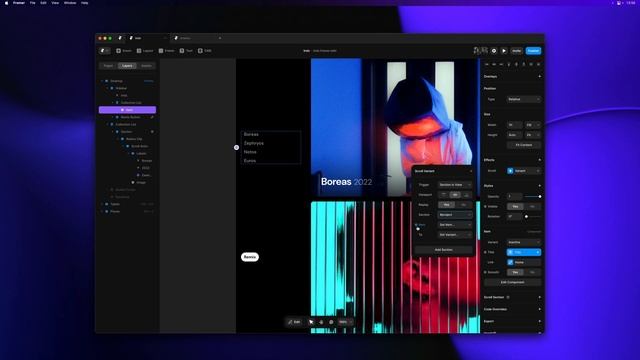
Task: Select the Image layer in tree
Action: pos(141,182)
